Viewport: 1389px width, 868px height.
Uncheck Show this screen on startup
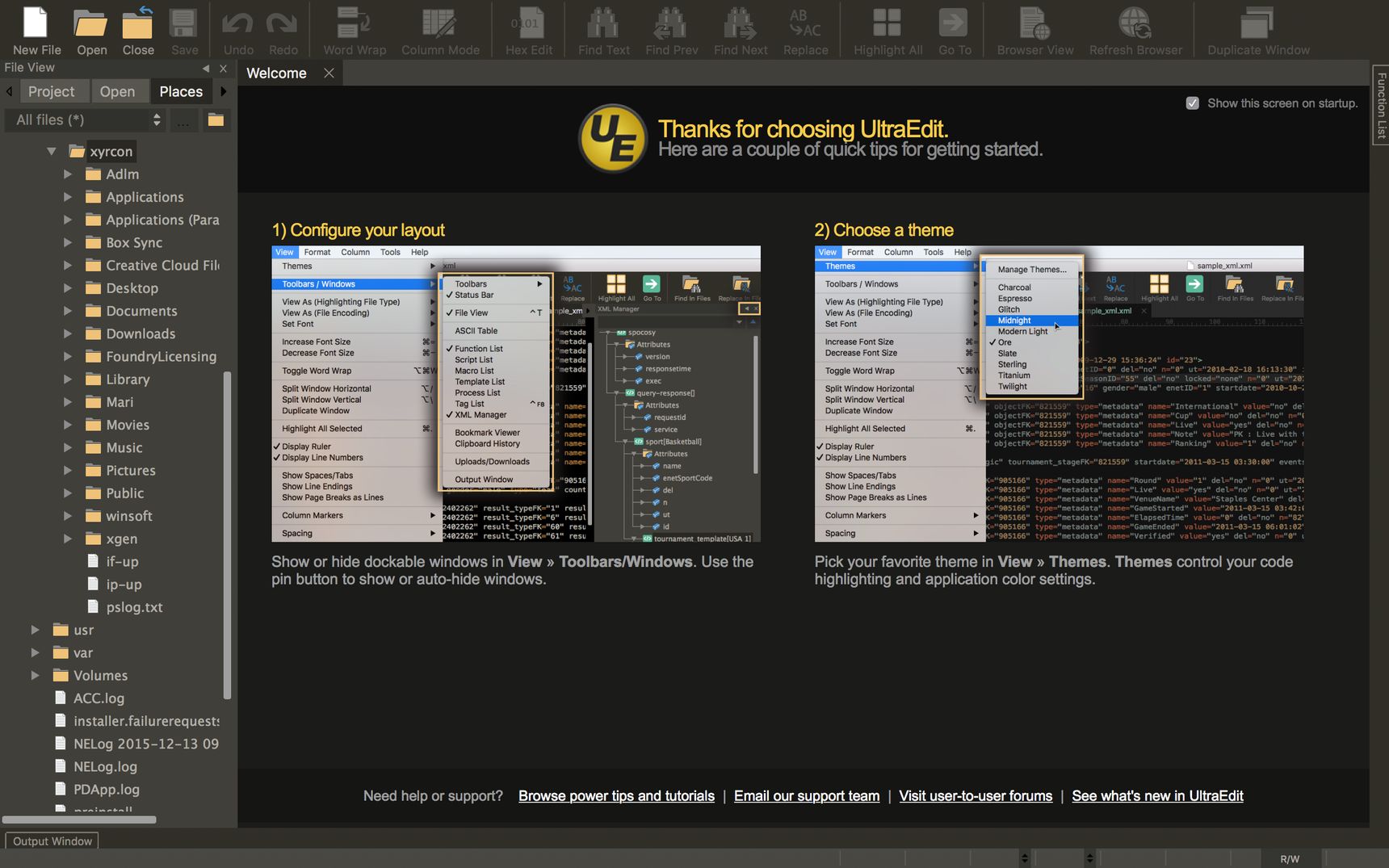pyautogui.click(x=1192, y=103)
